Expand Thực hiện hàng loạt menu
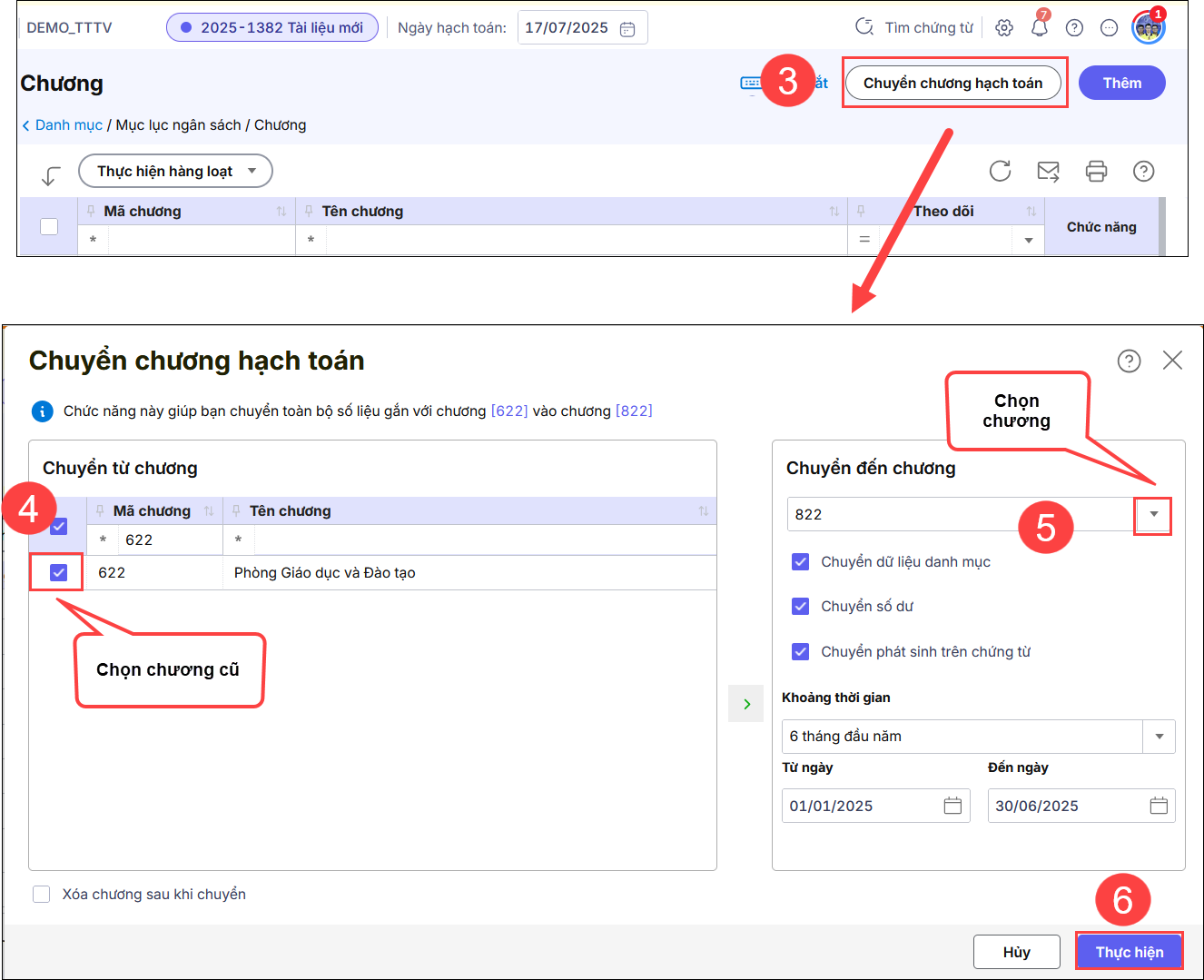This screenshot has height=980, width=1204. [x=175, y=171]
